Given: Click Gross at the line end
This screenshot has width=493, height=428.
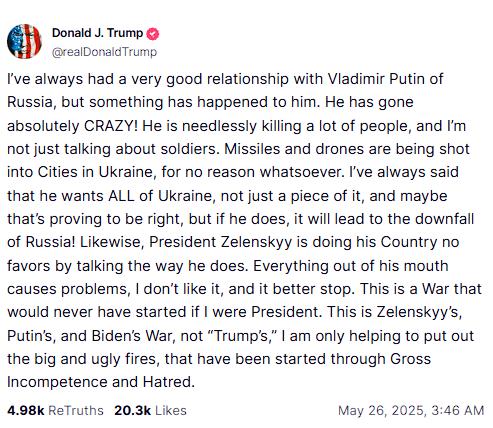Looking at the screenshot, I should click(410, 359).
